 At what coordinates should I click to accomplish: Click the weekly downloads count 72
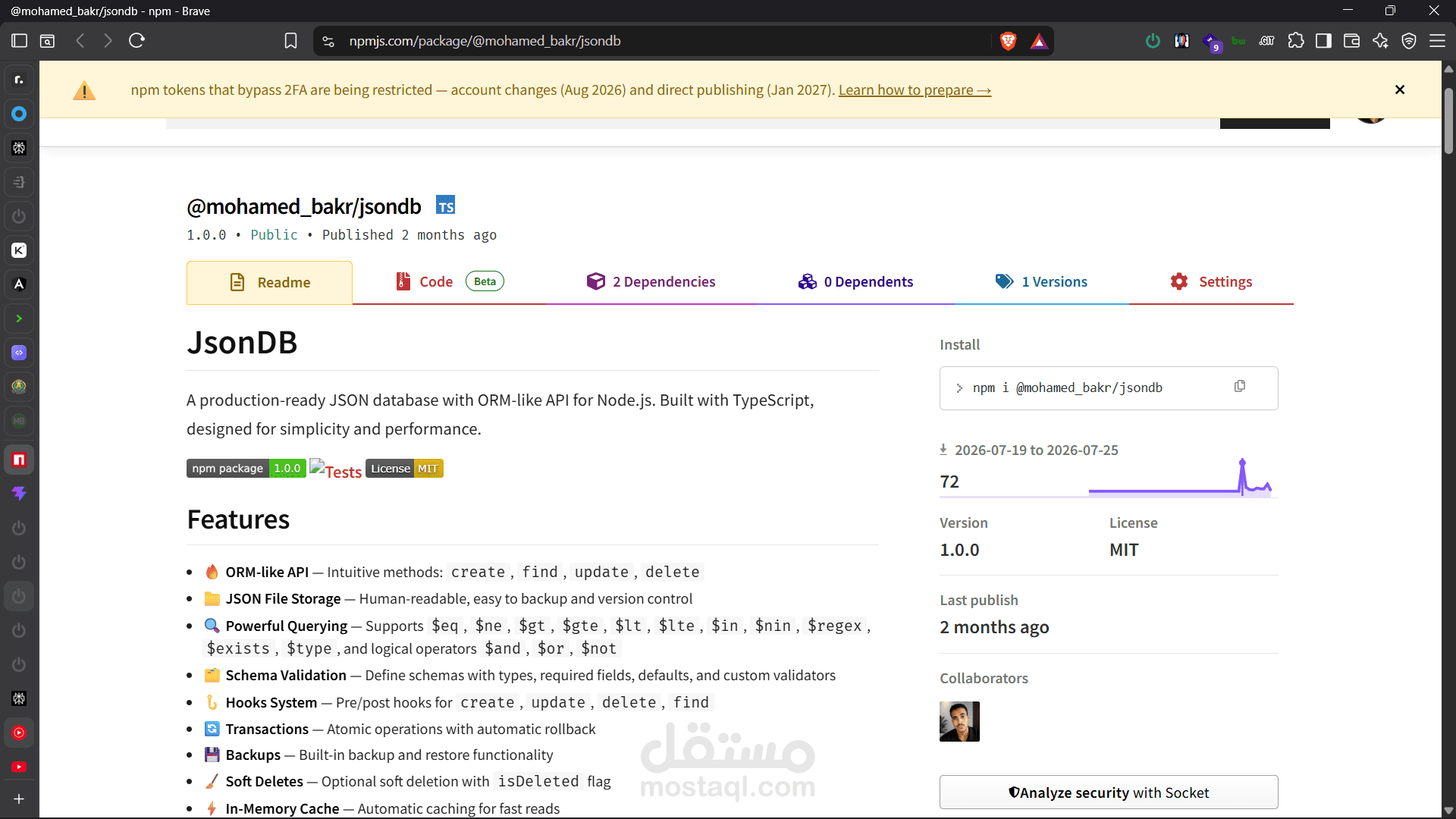coord(949,482)
